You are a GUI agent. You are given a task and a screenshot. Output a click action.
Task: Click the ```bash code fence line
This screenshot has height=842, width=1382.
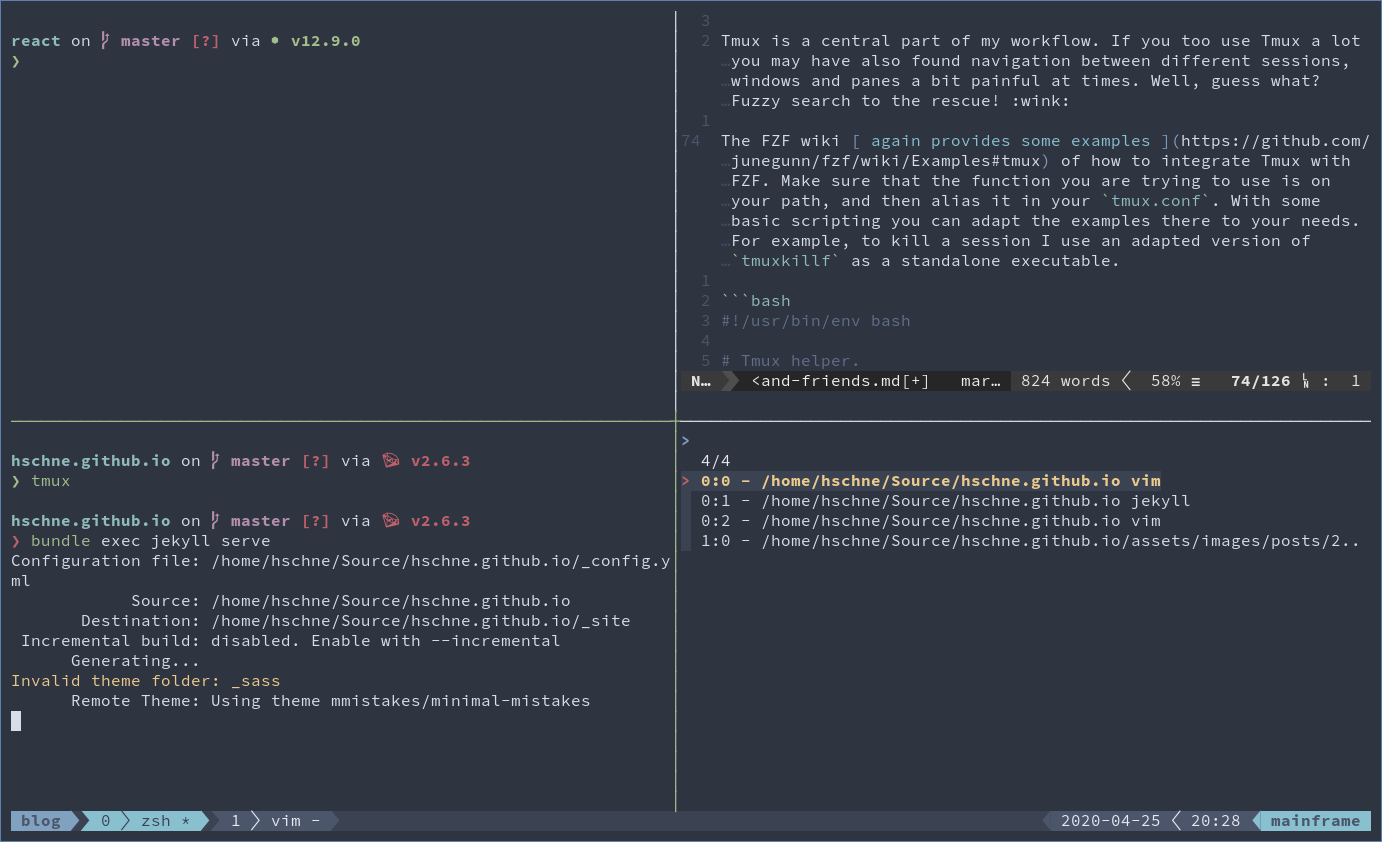tap(756, 301)
